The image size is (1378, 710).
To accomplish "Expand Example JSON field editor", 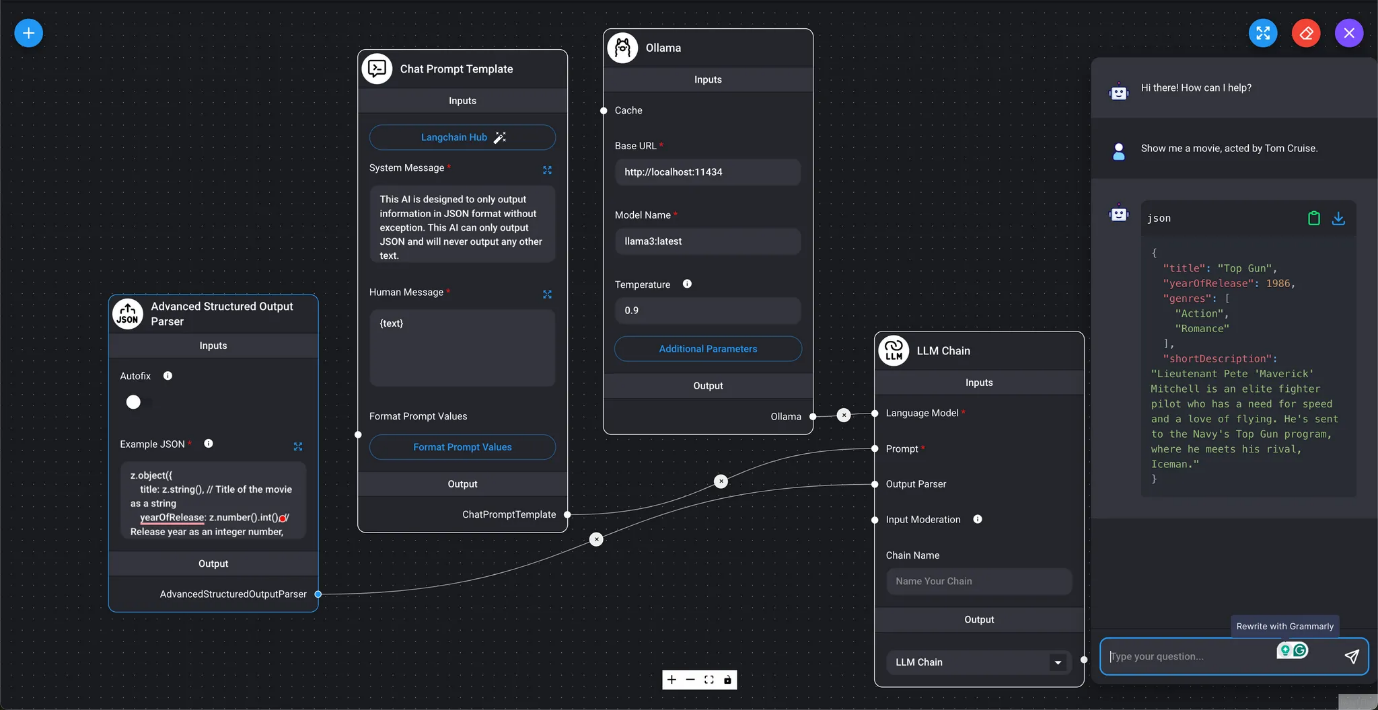I will (x=298, y=446).
